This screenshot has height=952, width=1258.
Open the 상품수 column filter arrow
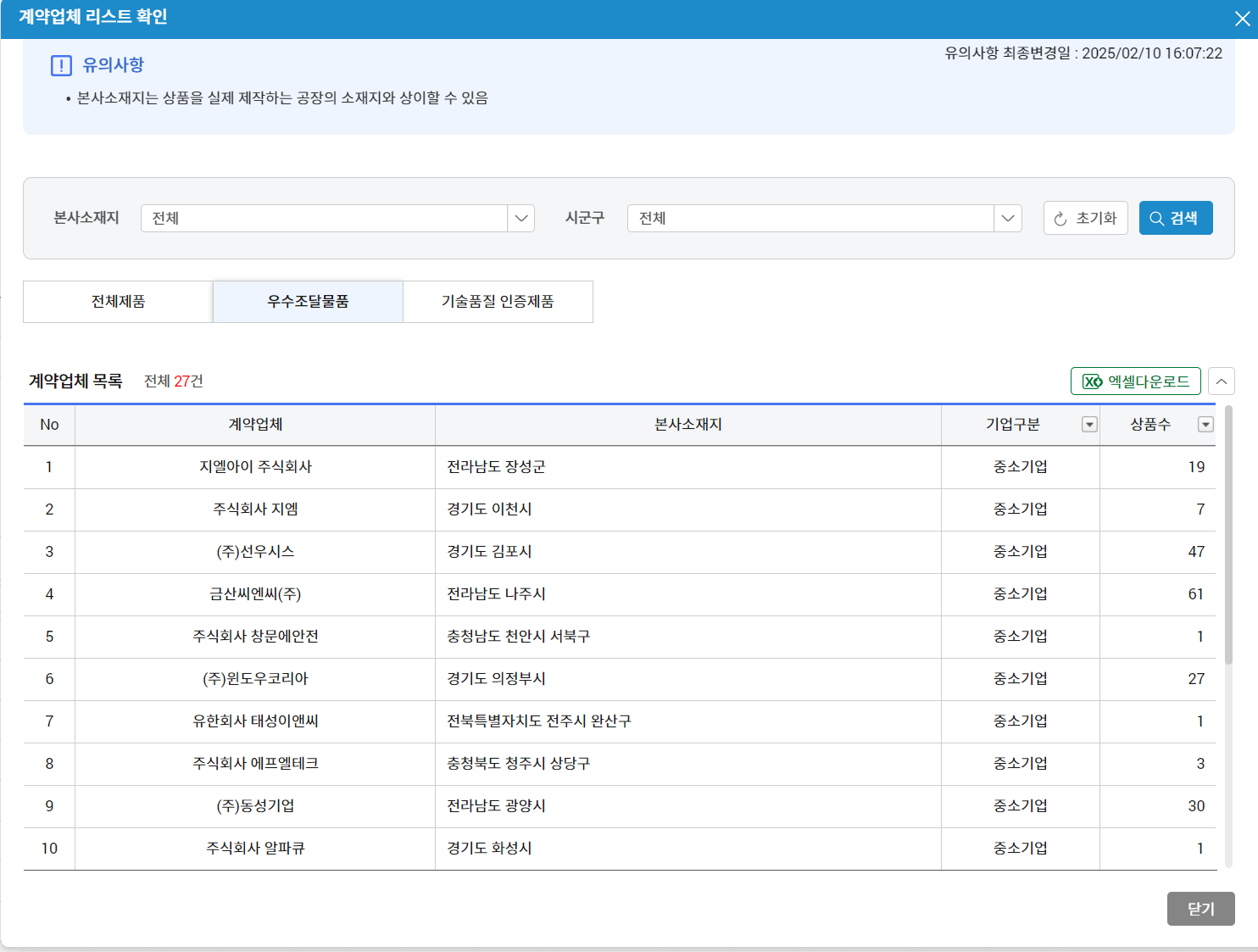tap(1205, 425)
